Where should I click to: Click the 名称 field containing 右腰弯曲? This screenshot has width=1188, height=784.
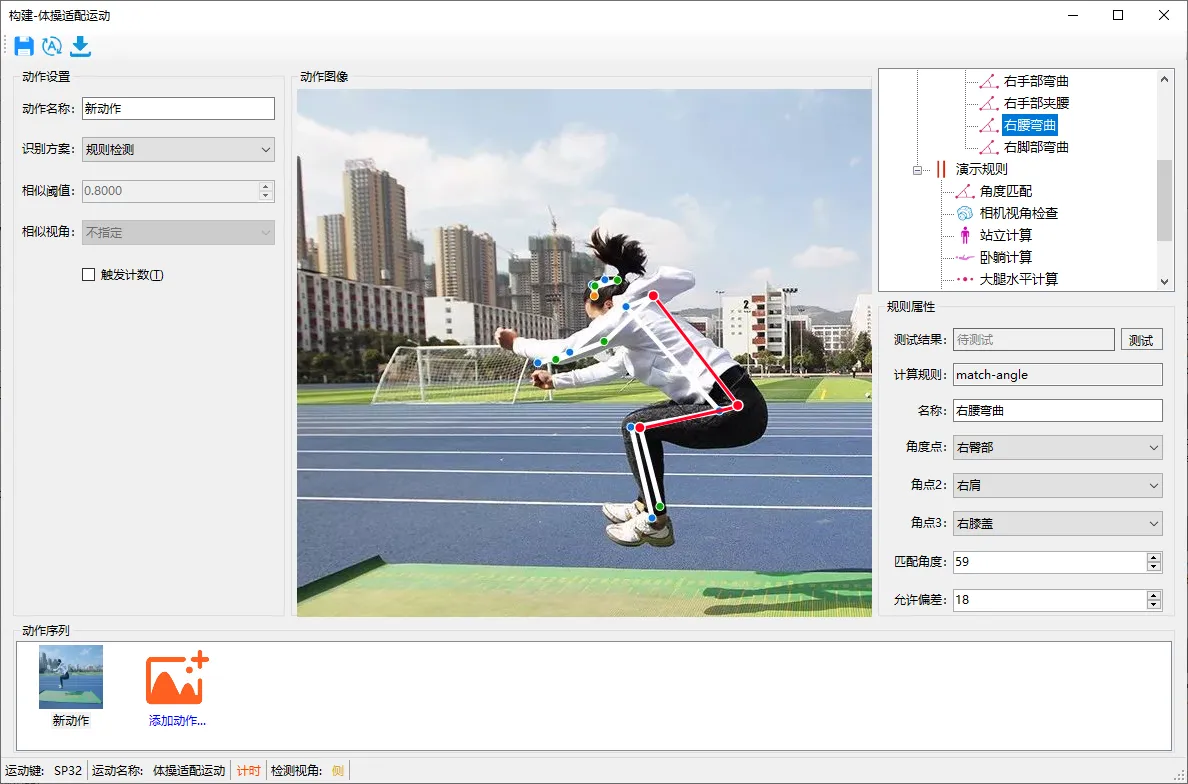1057,411
